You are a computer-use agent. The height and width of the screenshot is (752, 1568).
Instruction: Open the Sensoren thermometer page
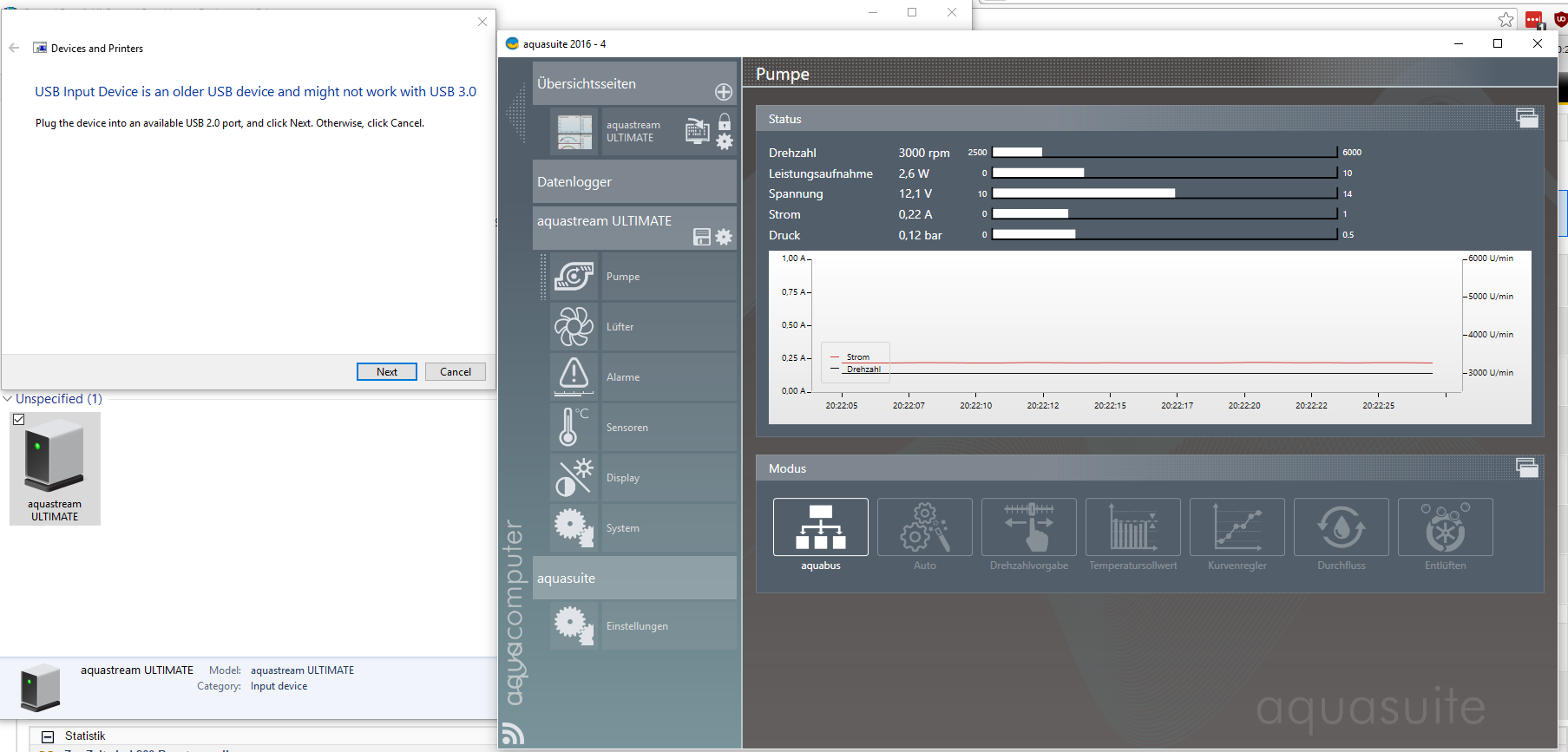point(574,428)
